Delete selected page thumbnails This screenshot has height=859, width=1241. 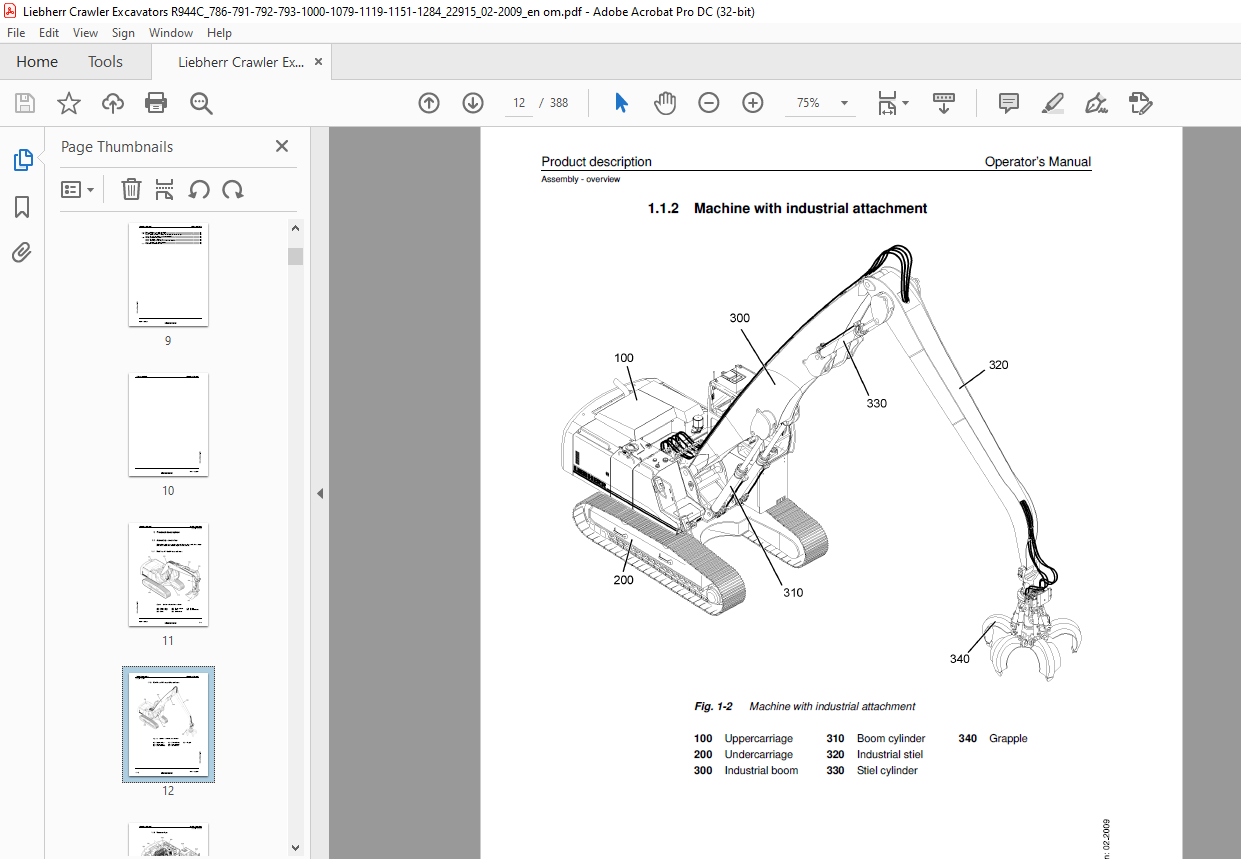point(131,189)
